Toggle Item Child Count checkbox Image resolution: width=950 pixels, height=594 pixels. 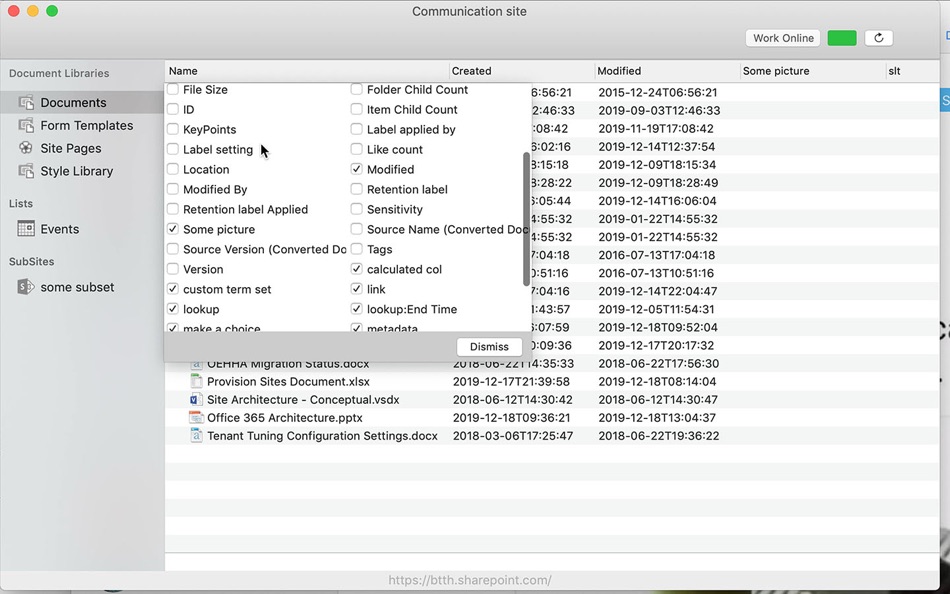356,109
